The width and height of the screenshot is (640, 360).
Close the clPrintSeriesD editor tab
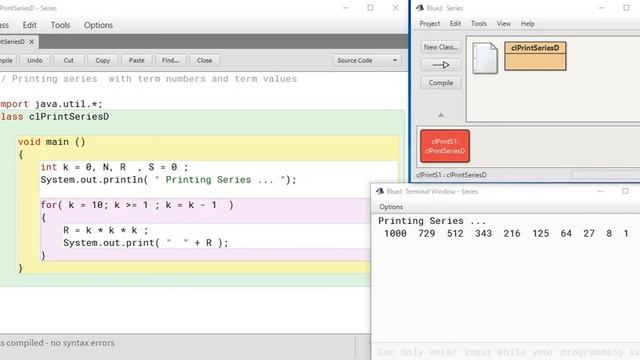(x=31, y=42)
